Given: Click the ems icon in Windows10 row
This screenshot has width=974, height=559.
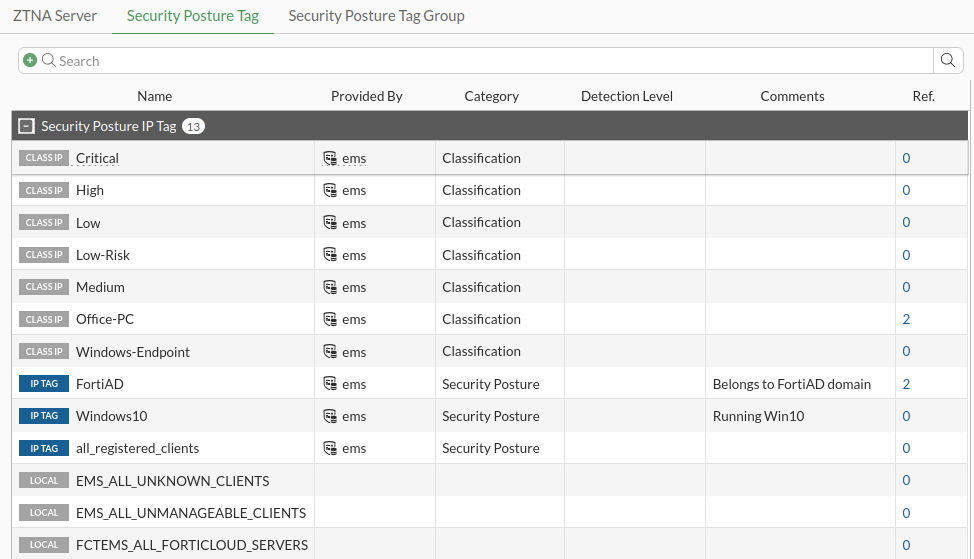Looking at the screenshot, I should click(x=330, y=416).
